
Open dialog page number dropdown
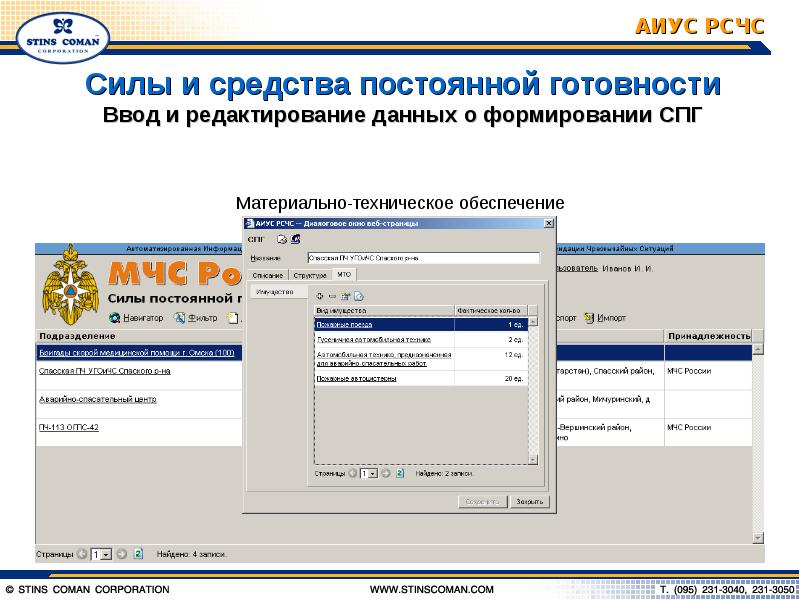tap(368, 473)
